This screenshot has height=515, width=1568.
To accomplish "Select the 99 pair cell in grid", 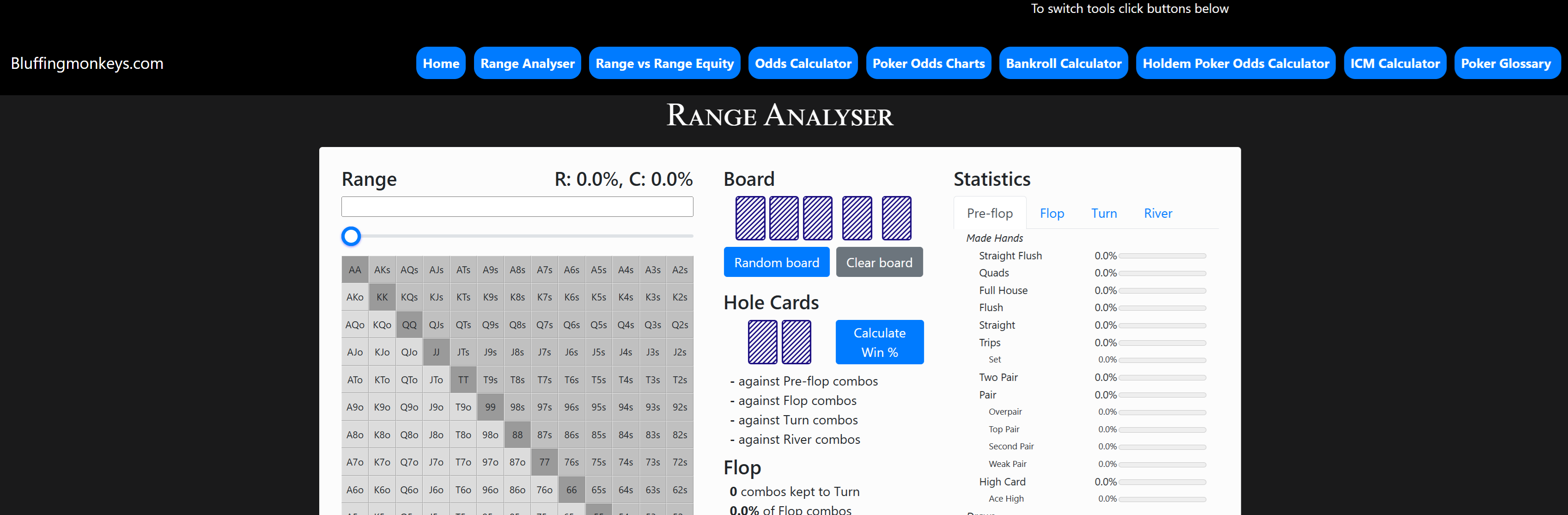I will 490,407.
